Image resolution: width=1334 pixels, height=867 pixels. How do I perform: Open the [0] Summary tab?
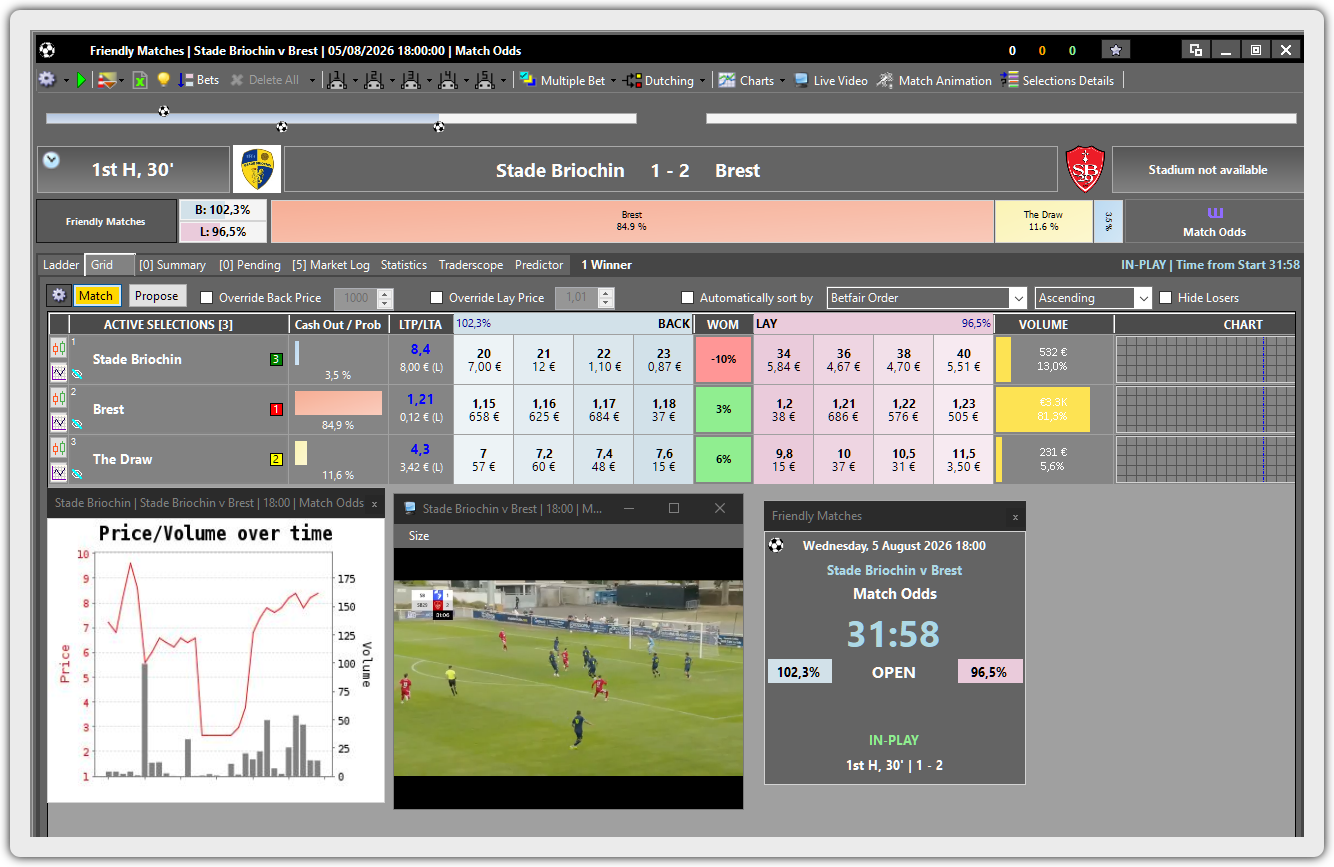click(172, 265)
